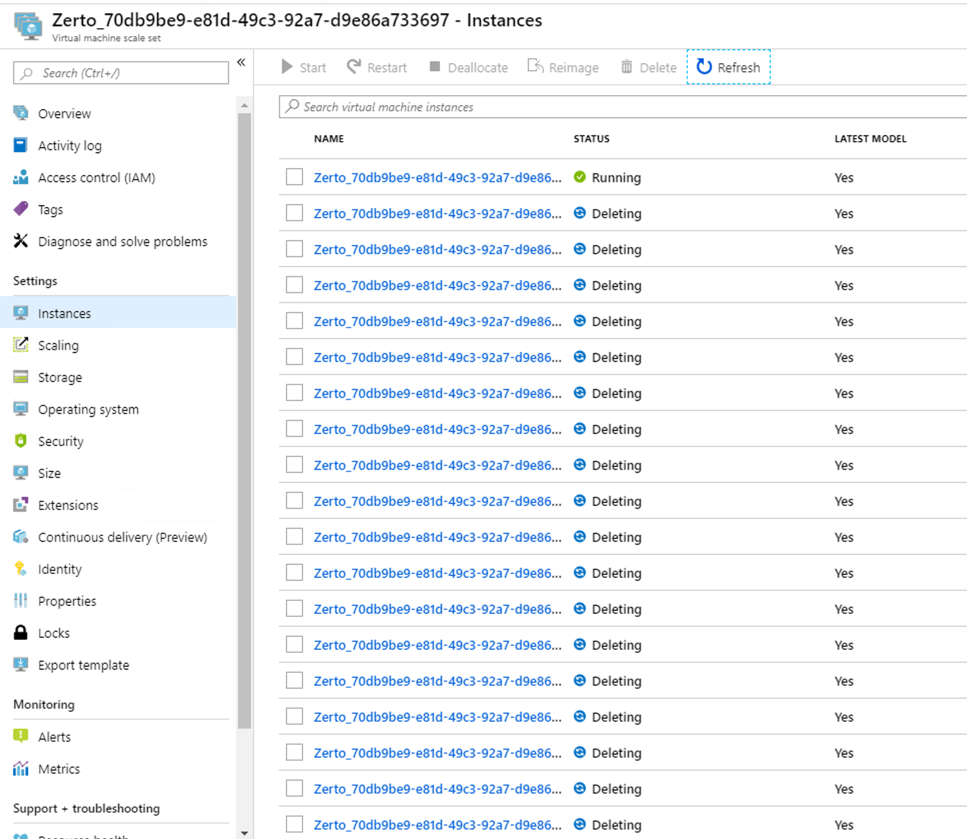Click the Overview sidebar icon
The image size is (967, 839).
20,113
